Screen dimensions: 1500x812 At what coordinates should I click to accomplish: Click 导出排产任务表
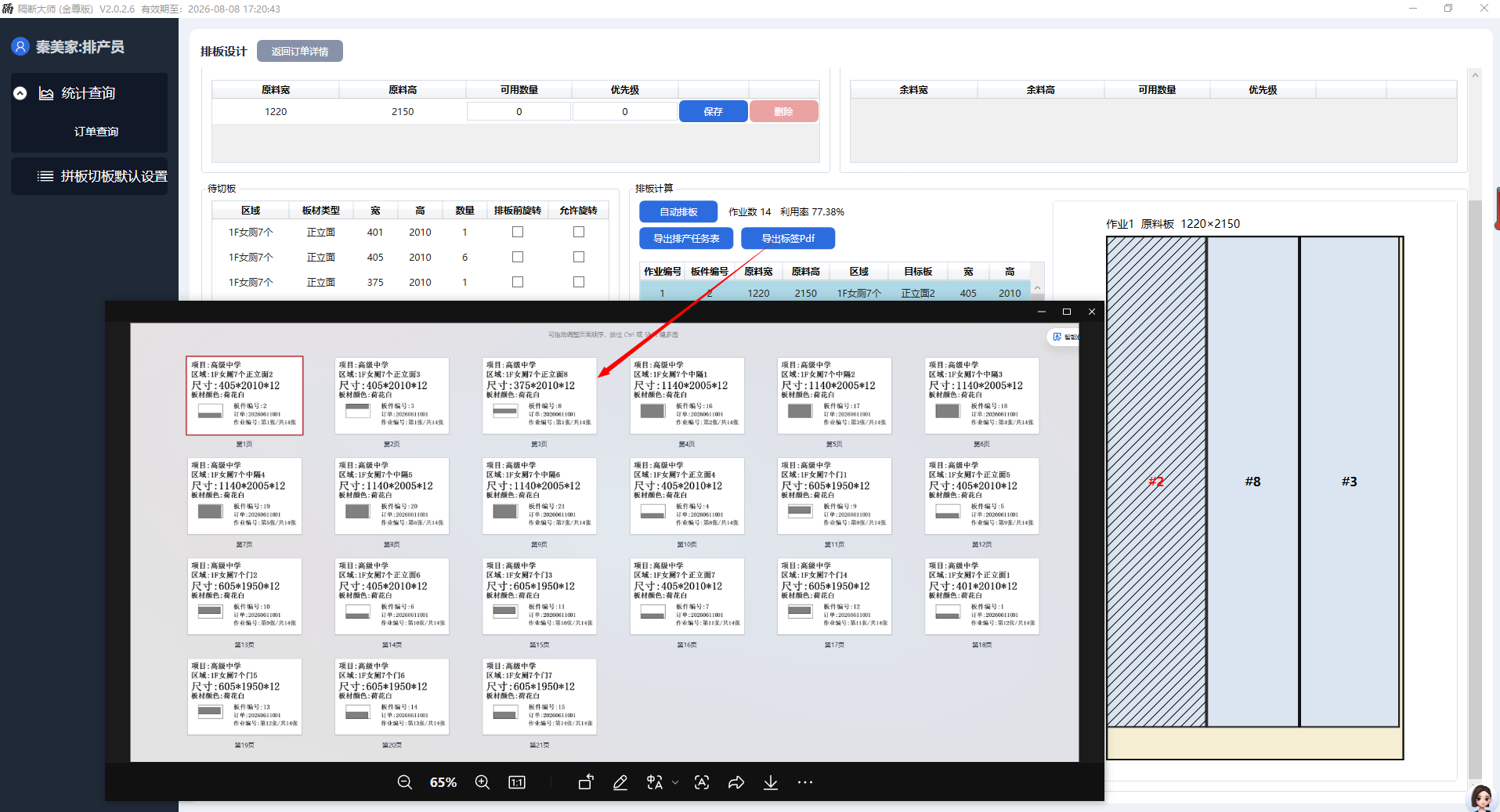tap(686, 238)
